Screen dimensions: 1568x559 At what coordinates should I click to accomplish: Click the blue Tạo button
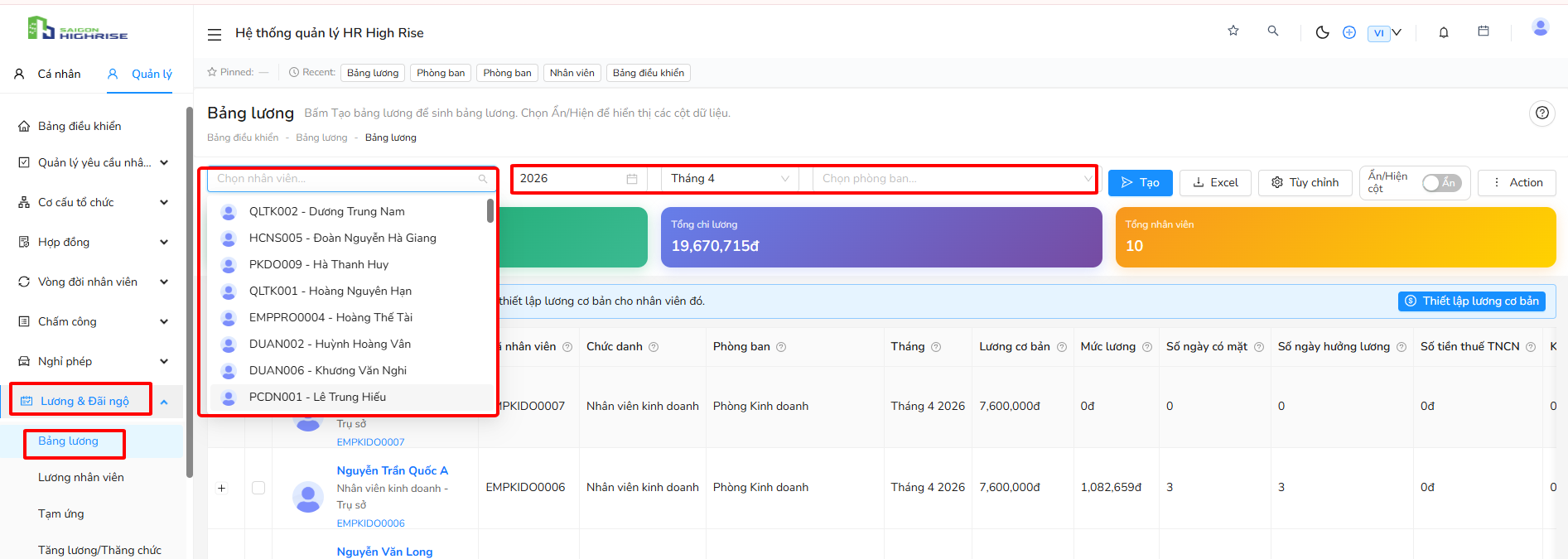click(x=1141, y=183)
